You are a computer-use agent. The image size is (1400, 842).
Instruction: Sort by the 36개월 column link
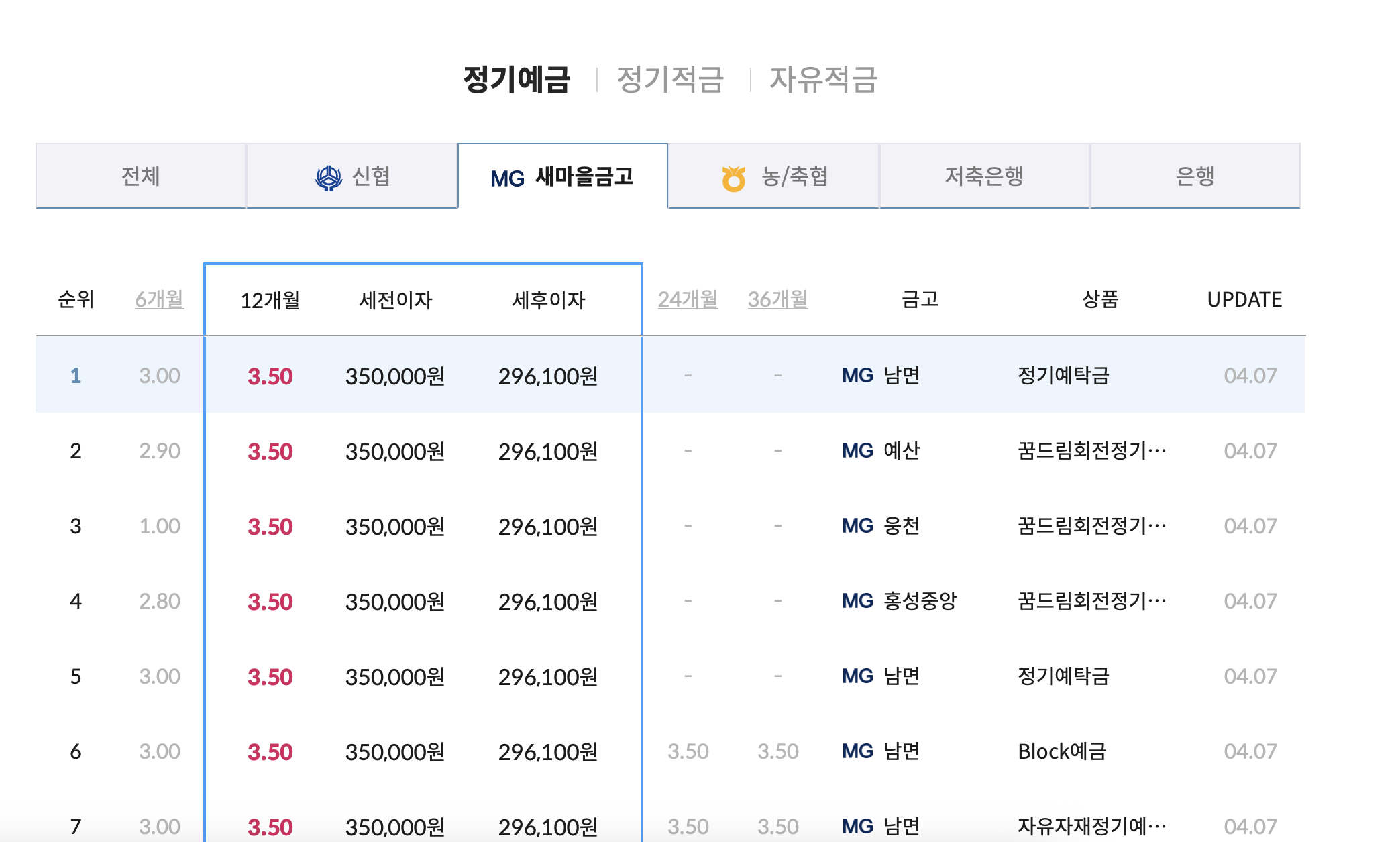tap(777, 299)
